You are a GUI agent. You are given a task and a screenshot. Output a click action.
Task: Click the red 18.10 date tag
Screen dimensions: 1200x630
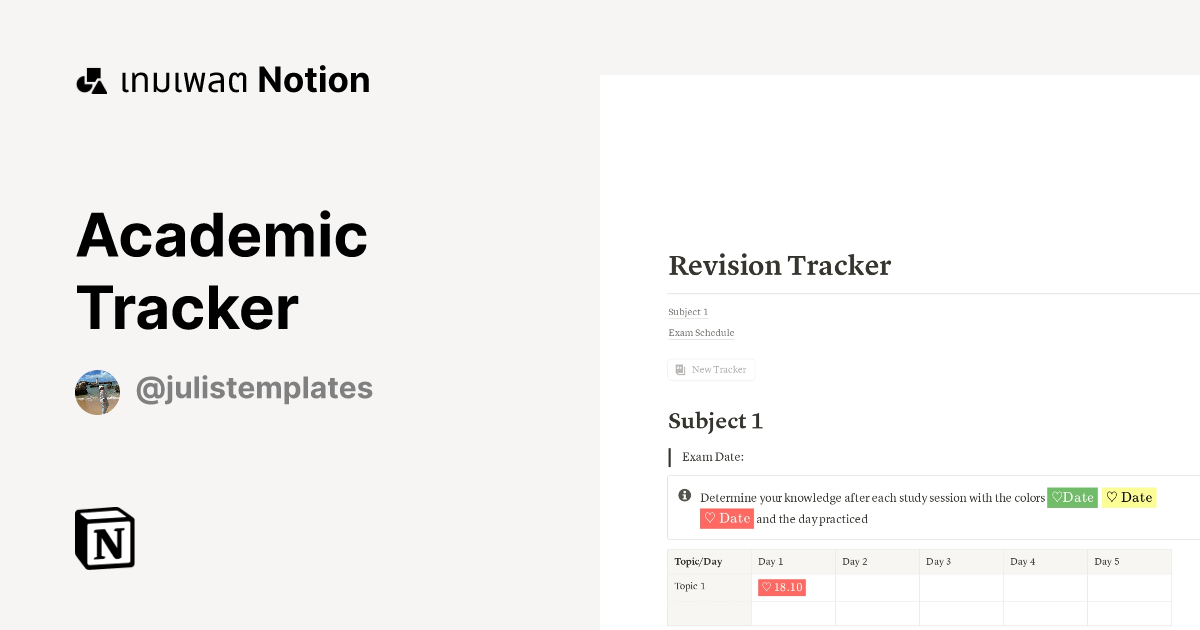click(781, 587)
